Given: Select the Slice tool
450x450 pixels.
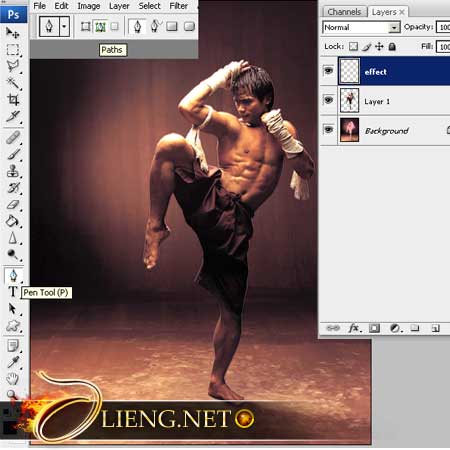Looking at the screenshot, I should click(13, 116).
